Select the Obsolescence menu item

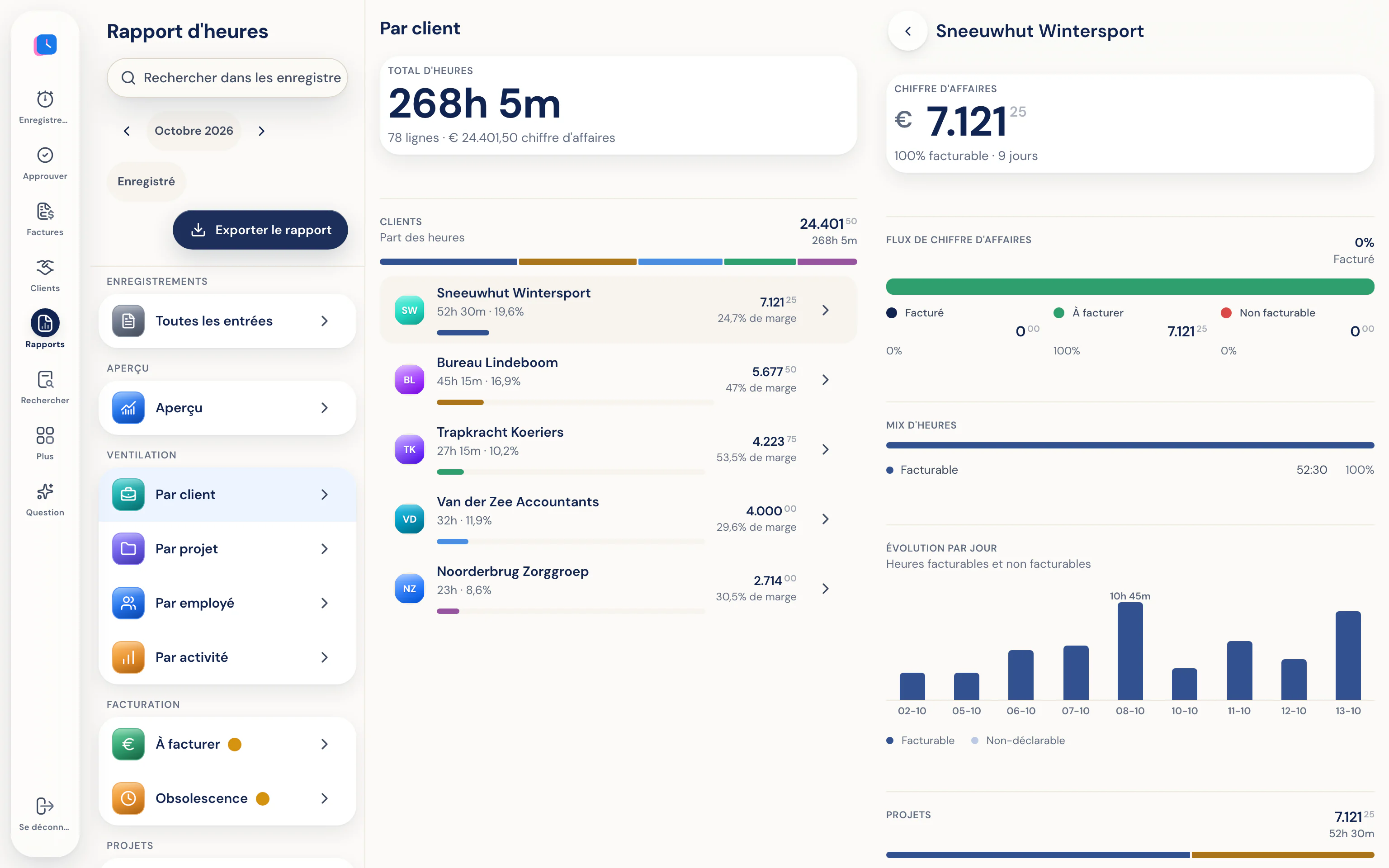227,798
